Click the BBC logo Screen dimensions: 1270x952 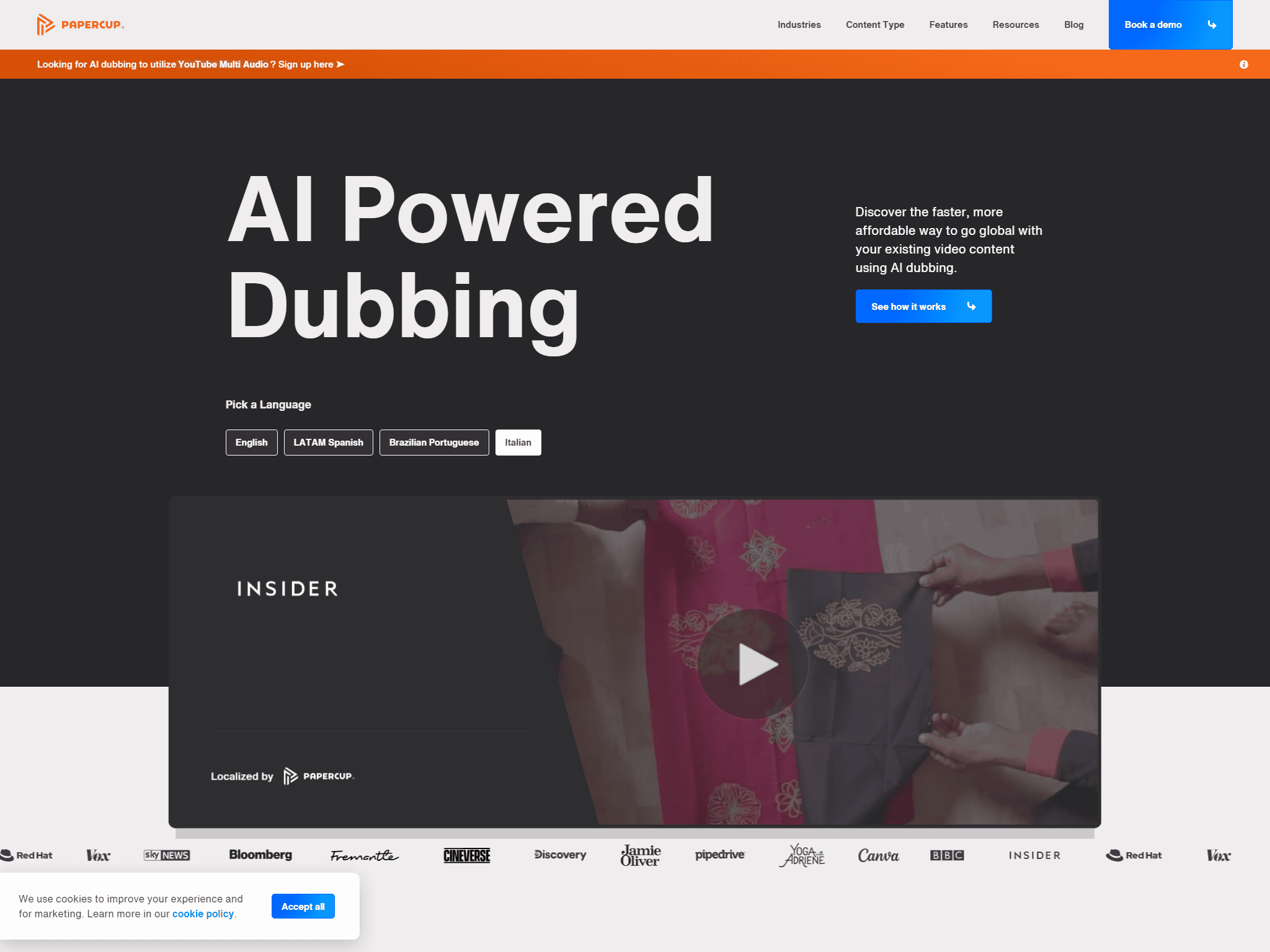tap(947, 855)
